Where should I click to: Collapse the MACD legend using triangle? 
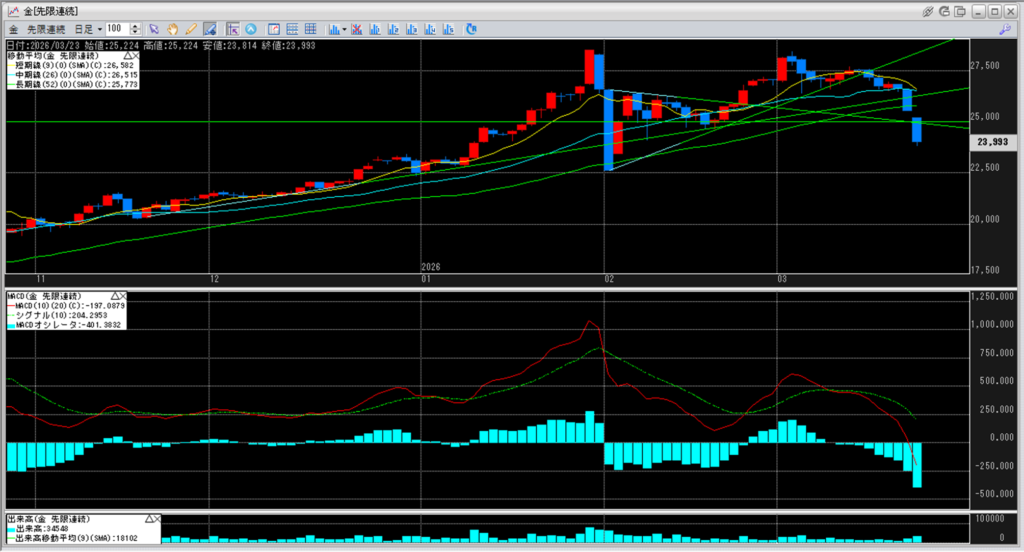point(116,296)
